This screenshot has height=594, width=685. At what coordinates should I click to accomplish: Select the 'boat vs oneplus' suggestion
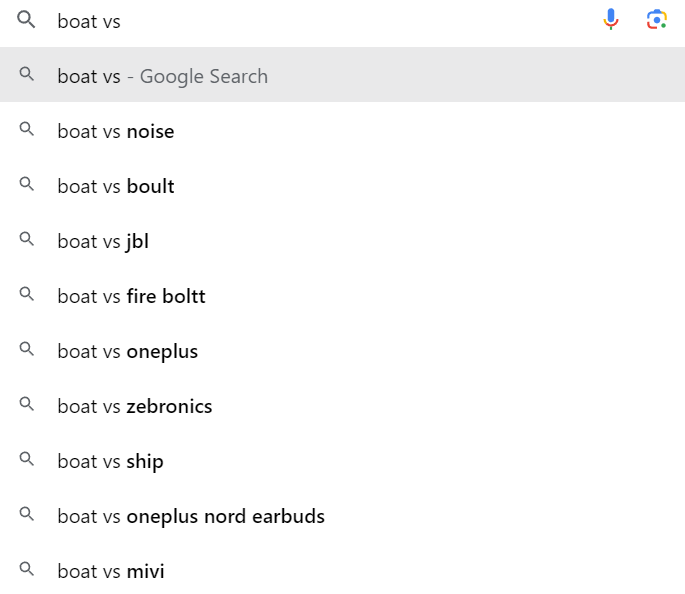point(342,350)
